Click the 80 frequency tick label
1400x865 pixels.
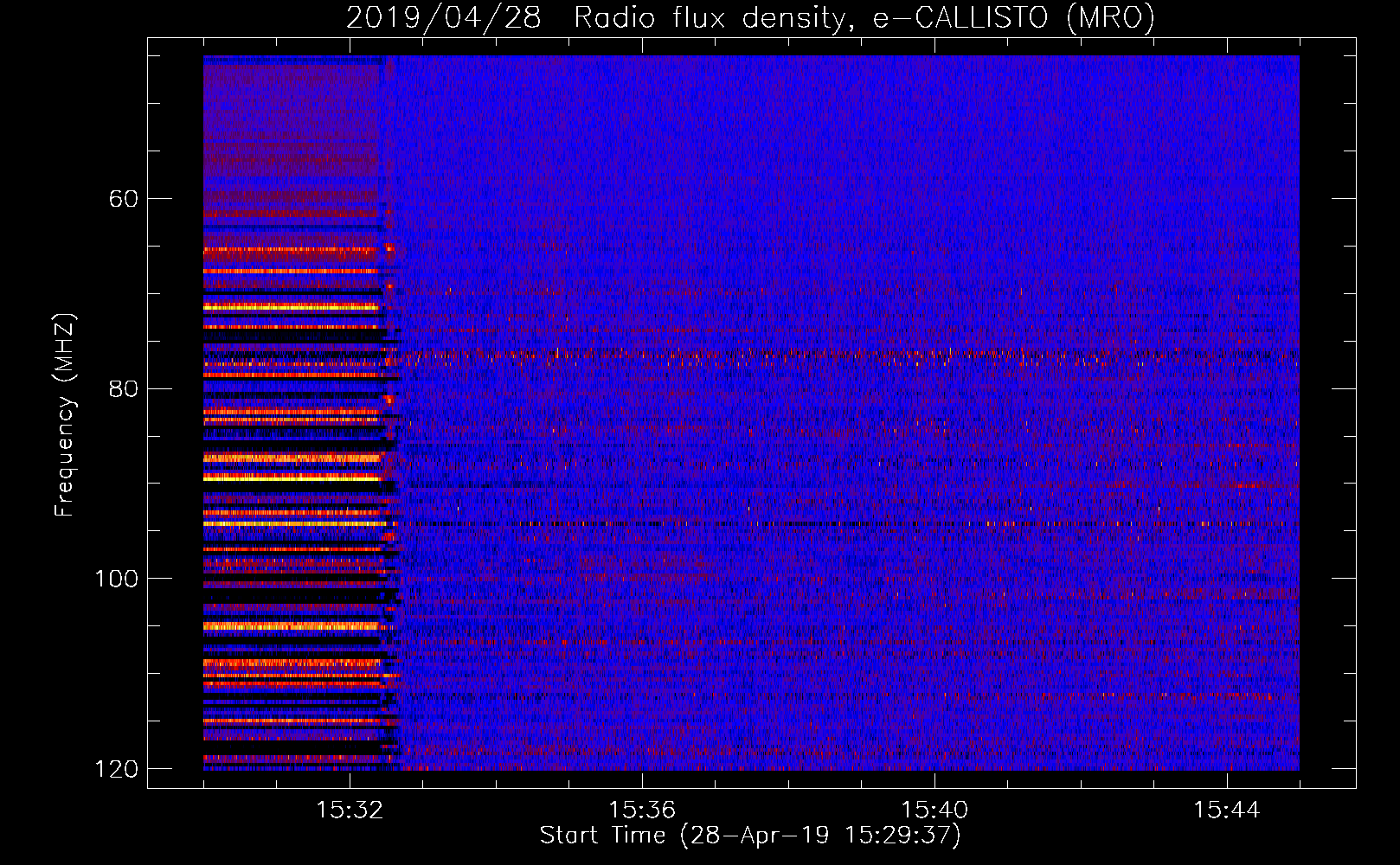(x=124, y=388)
